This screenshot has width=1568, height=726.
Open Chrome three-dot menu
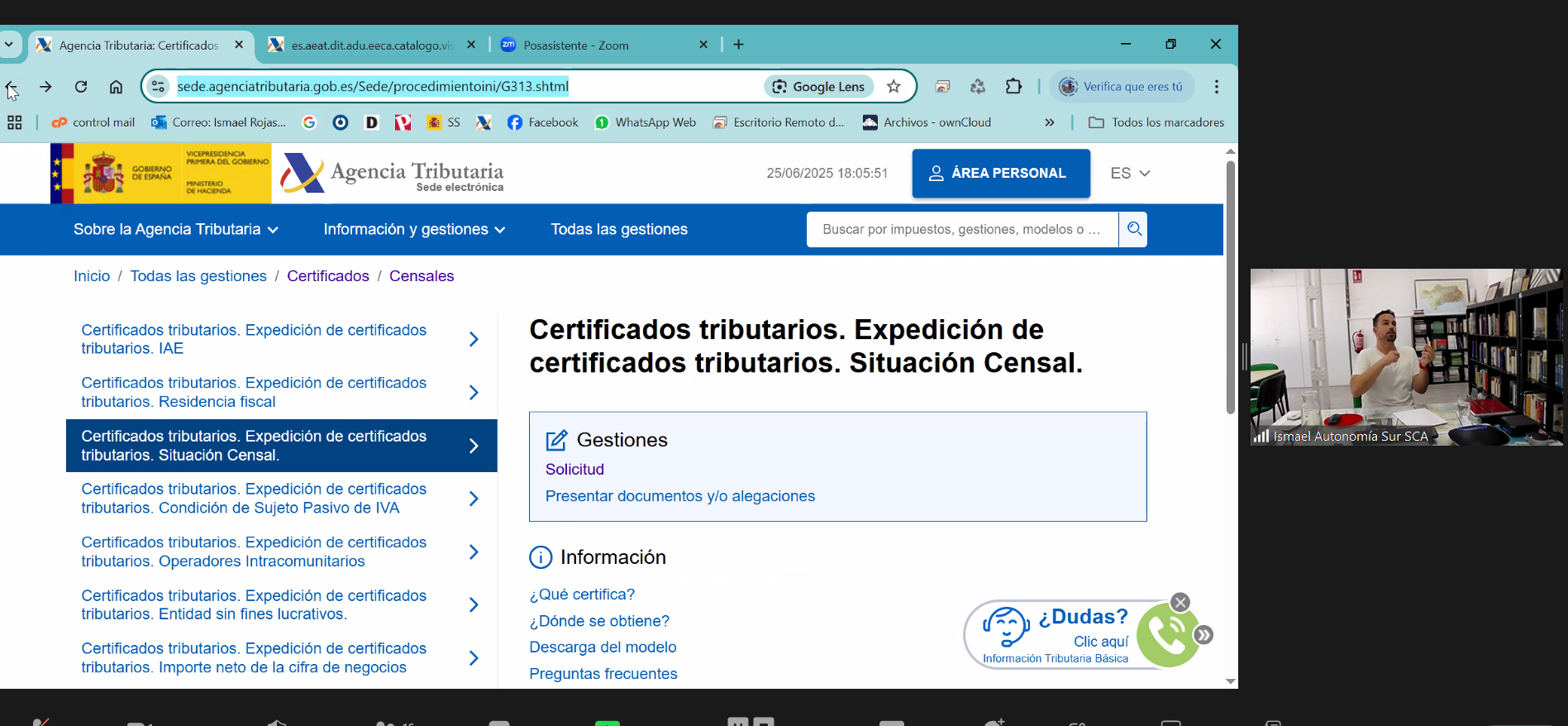[x=1217, y=86]
